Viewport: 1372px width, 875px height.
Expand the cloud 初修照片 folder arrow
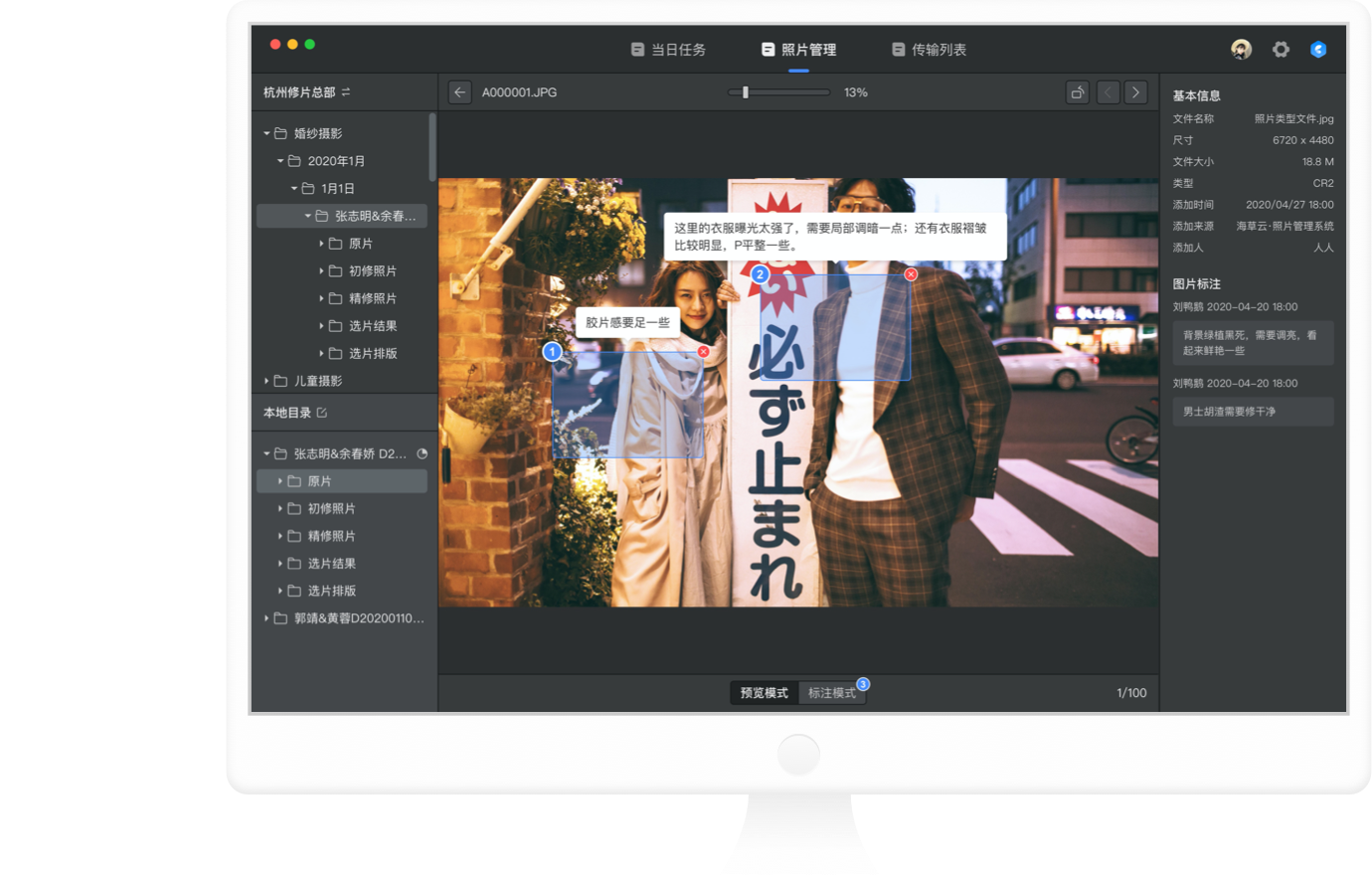click(321, 270)
